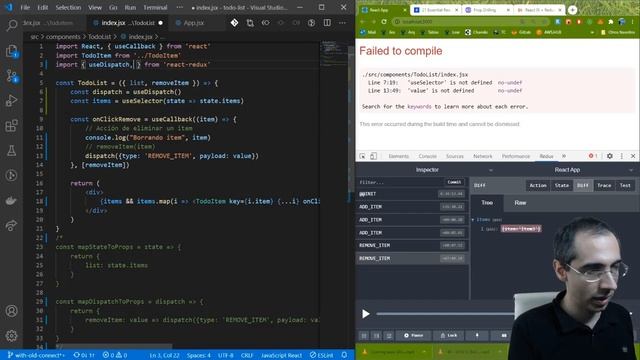Screen dimensions: 640x360
Task: Open the hidden VS Code menus ellipsis
Action: [x=180, y=7]
